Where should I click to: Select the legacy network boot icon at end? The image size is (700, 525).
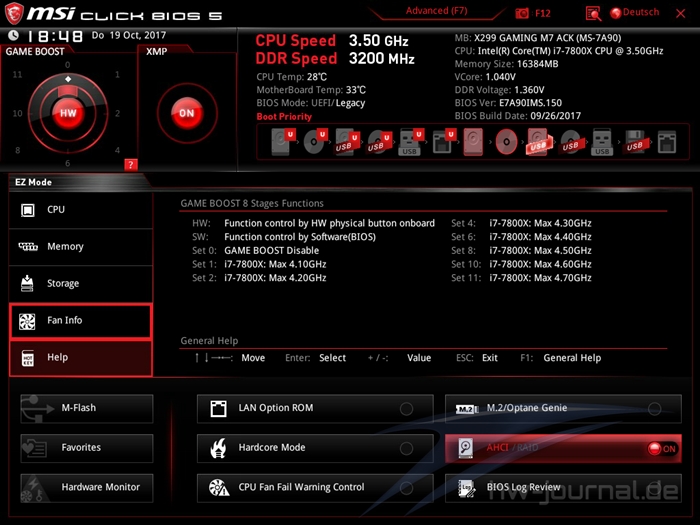click(667, 142)
